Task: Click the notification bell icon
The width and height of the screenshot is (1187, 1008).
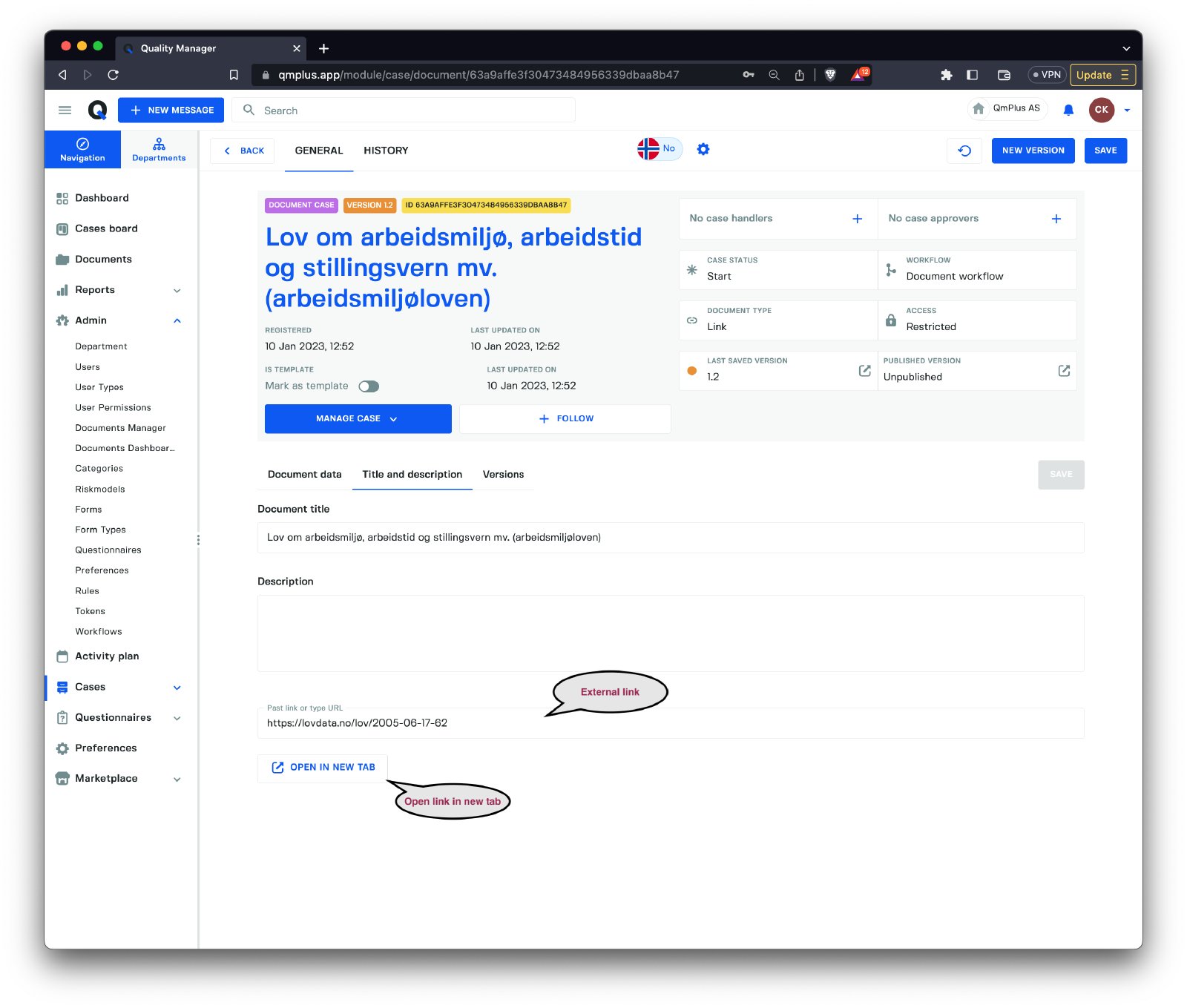Action: (x=1068, y=110)
